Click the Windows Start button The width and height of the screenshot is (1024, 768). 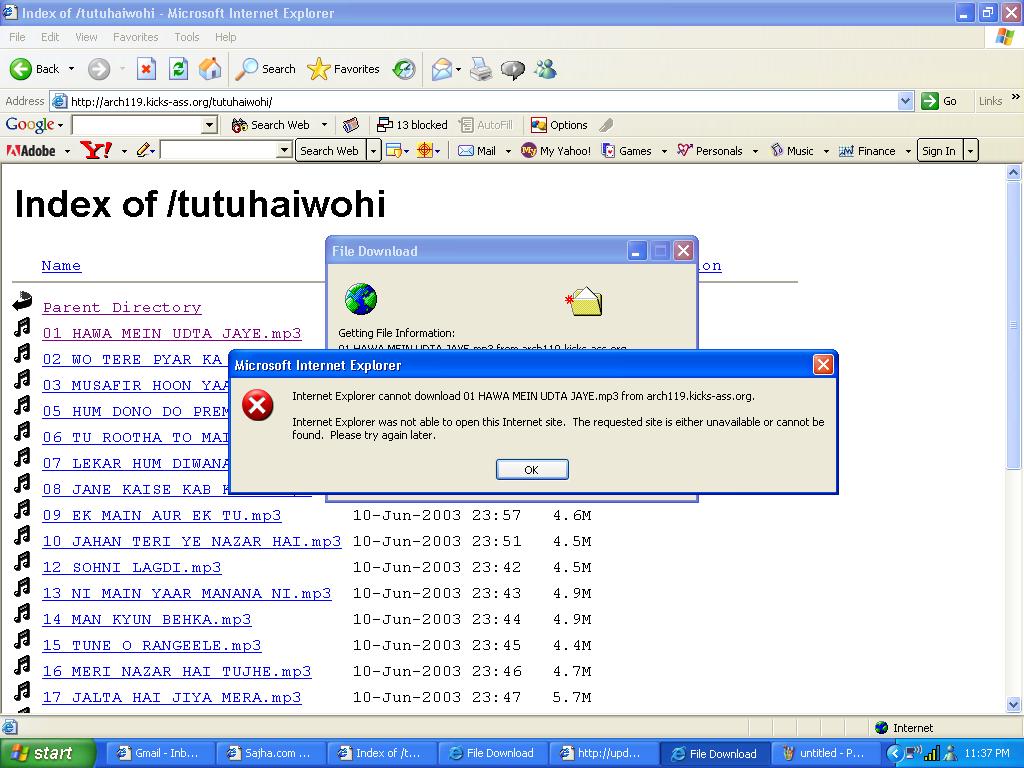47,753
